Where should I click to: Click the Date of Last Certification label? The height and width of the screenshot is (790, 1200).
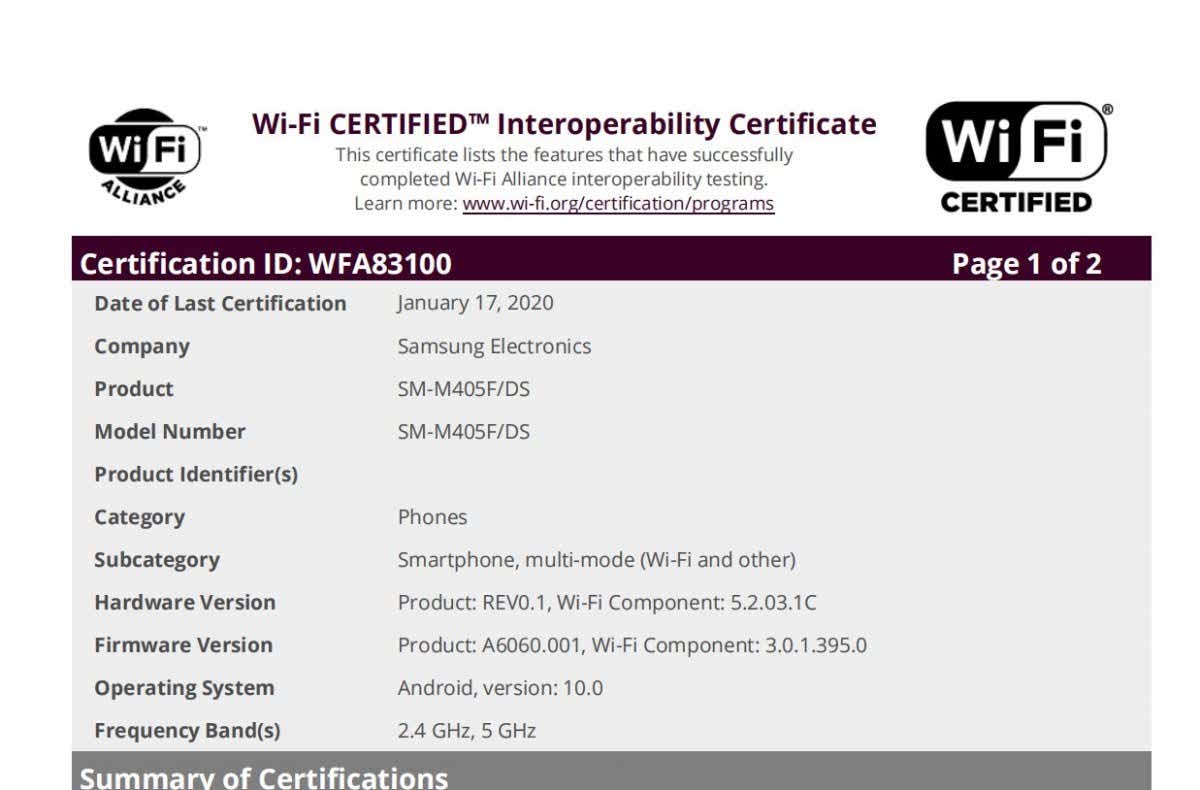220,303
